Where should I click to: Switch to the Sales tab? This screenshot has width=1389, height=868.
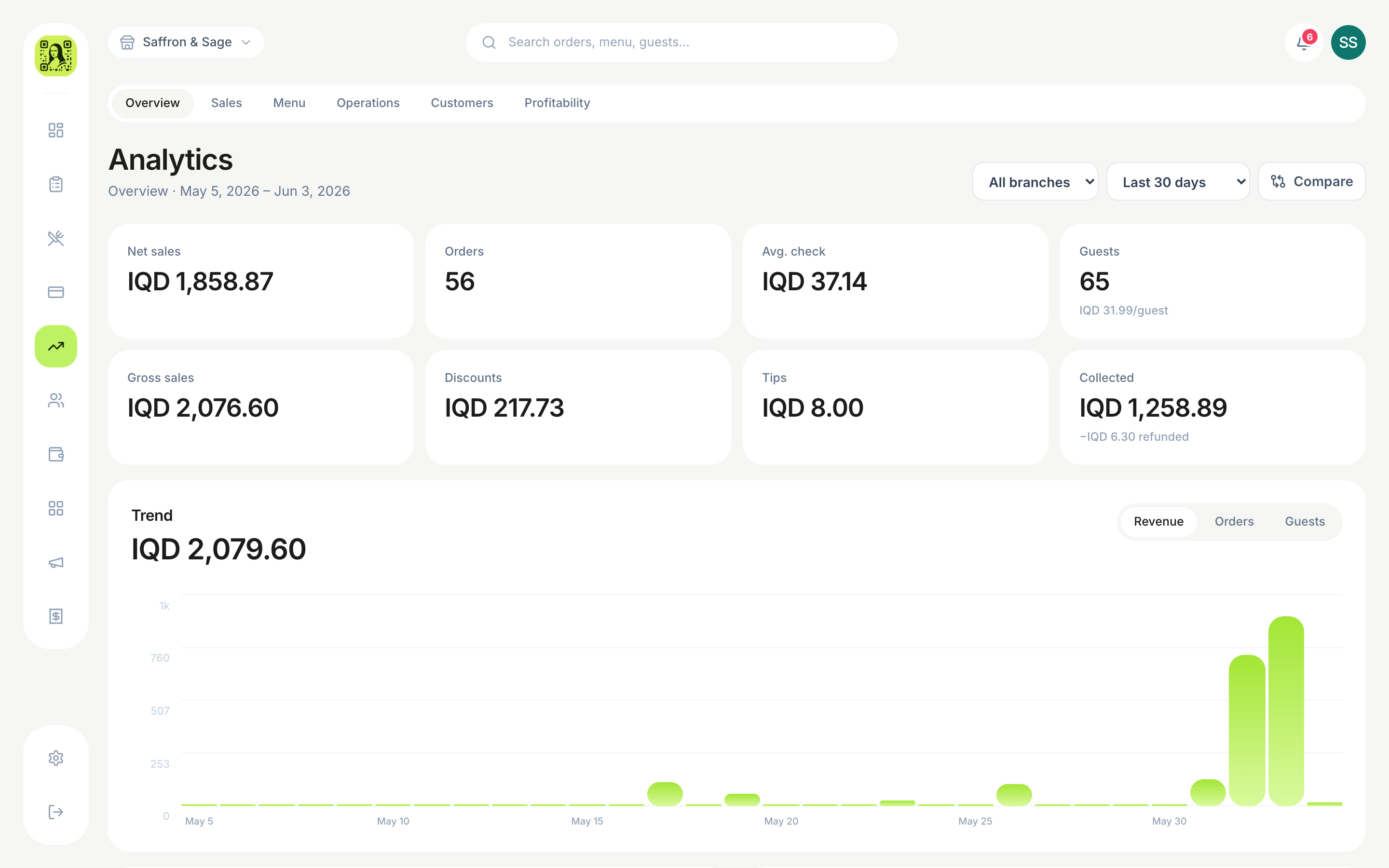[227, 103]
